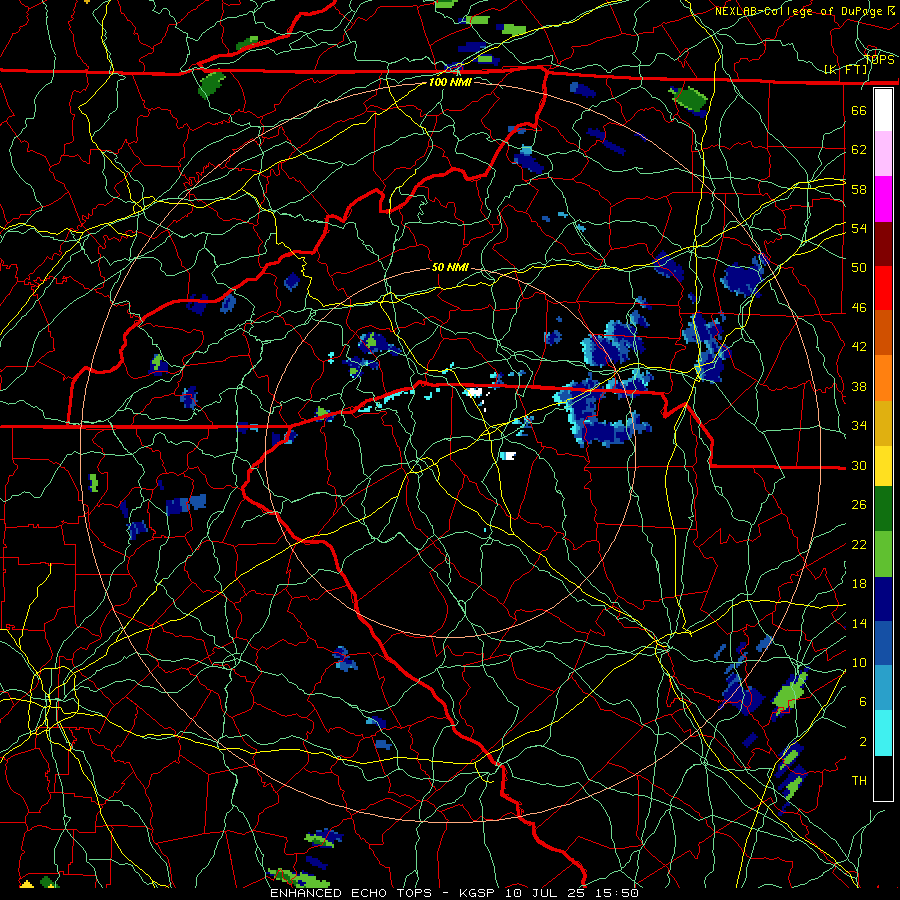Click the legend value "18"
The height and width of the screenshot is (900, 900).
pos(859,584)
